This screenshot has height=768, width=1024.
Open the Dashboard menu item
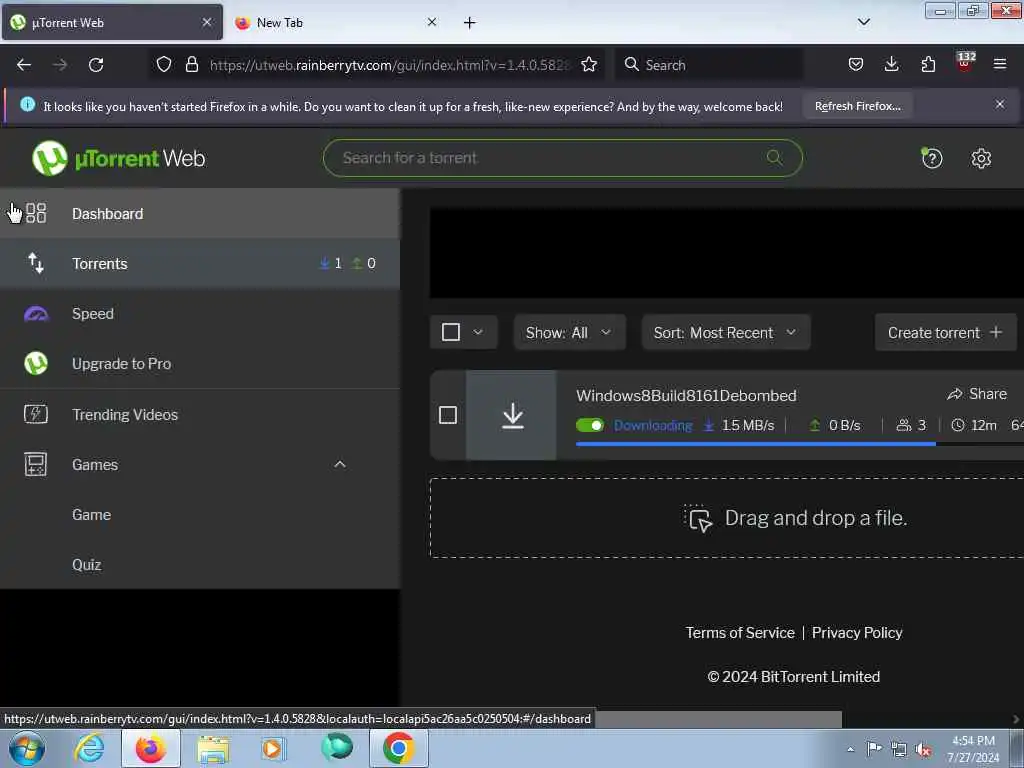click(x=200, y=214)
